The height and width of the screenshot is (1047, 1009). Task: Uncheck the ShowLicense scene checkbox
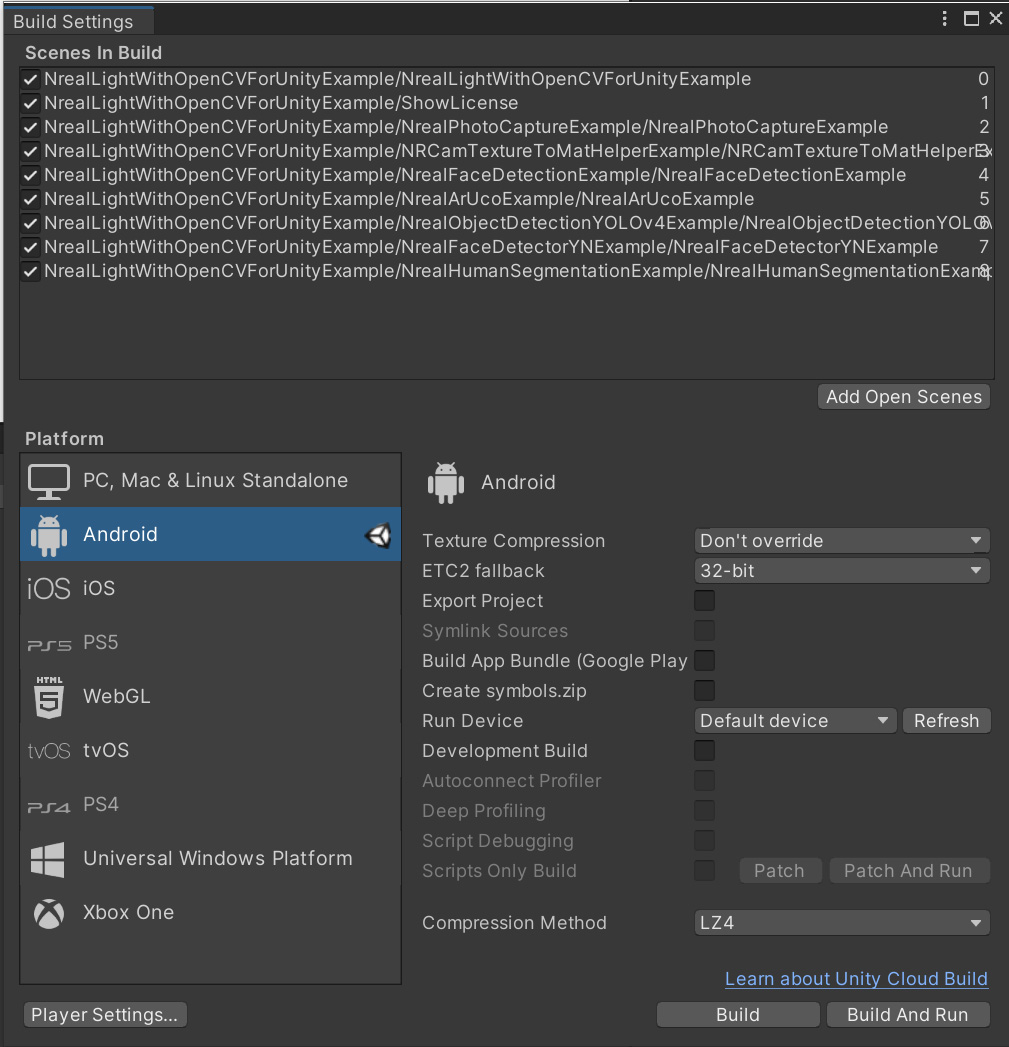click(30, 103)
